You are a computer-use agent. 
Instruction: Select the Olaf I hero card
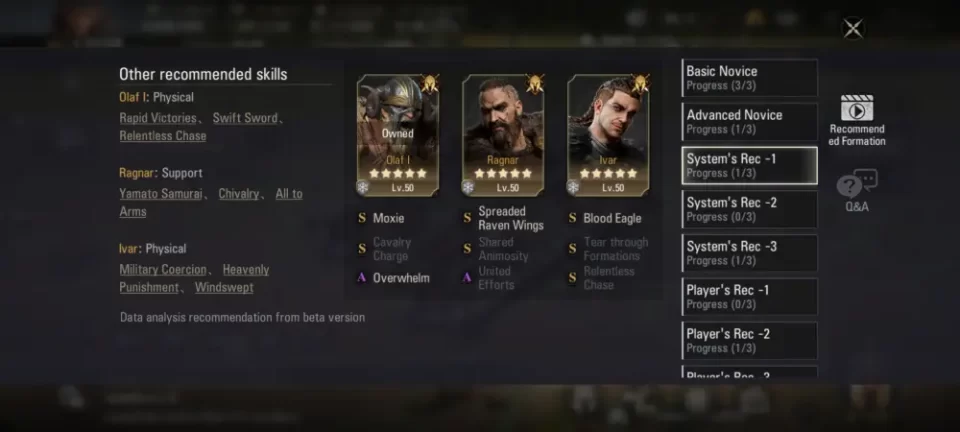coord(398,136)
